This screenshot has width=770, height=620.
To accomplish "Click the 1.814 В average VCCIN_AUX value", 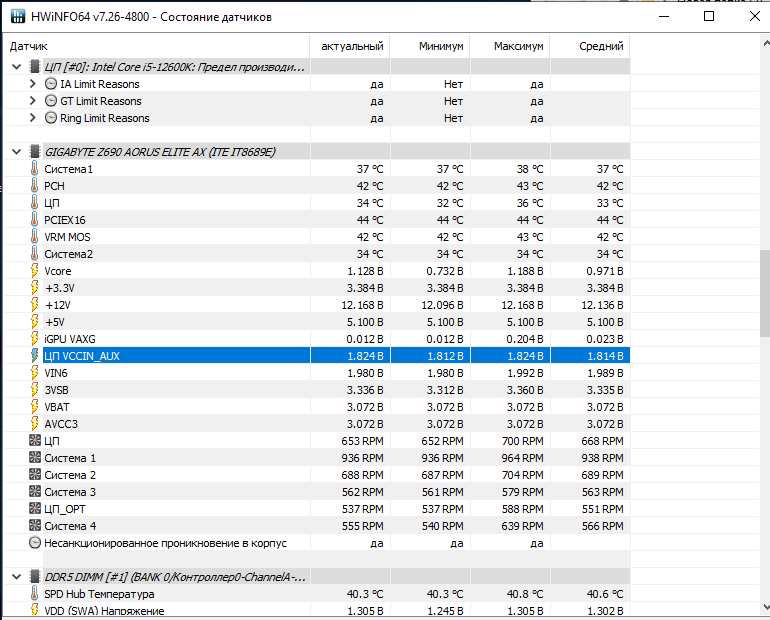I will 605,356.
